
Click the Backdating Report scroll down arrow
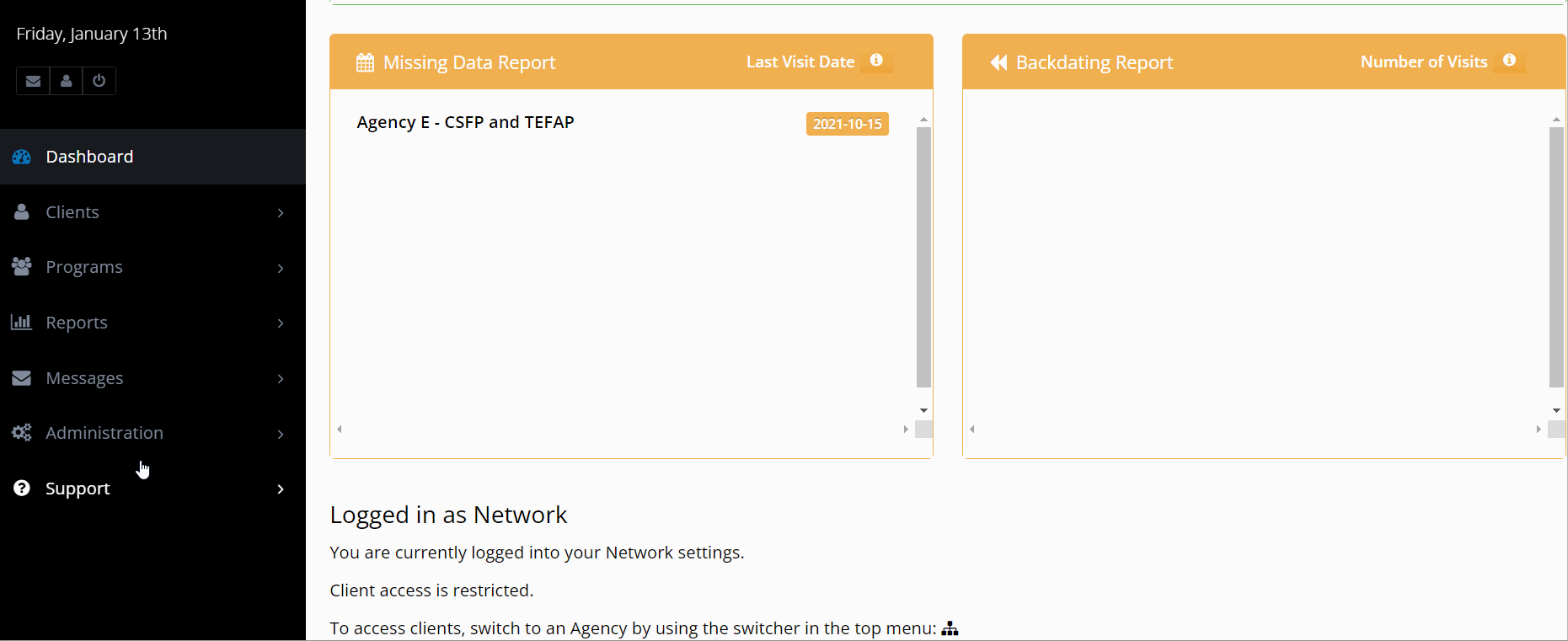(x=1556, y=411)
